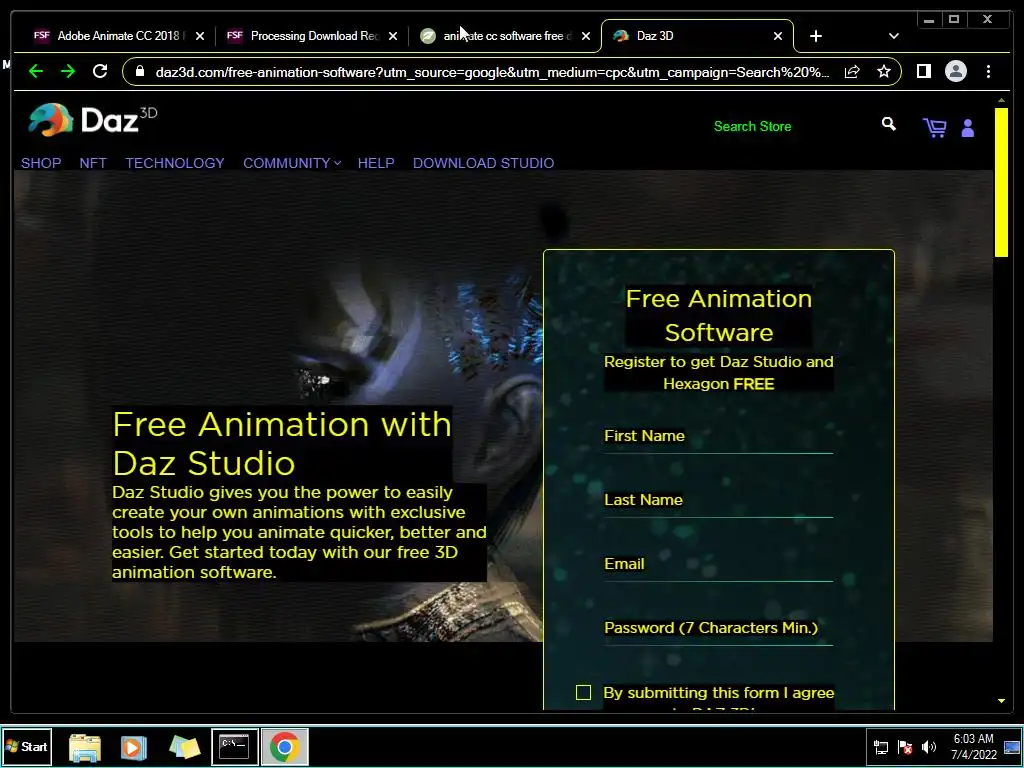Open File Explorer from the taskbar
Screen dimensions: 1024x768
(85, 747)
